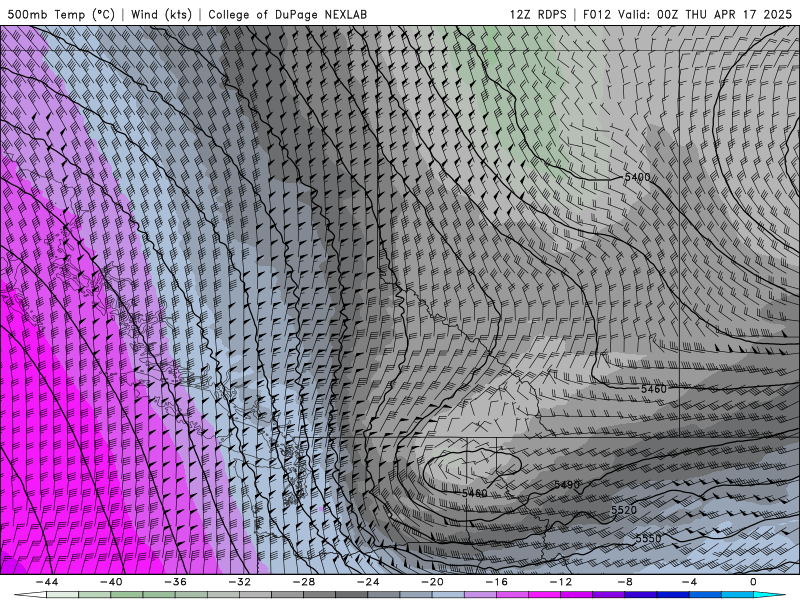800x600 pixels.
Task: Click the -20 colorbar tick label
Action: (x=432, y=582)
